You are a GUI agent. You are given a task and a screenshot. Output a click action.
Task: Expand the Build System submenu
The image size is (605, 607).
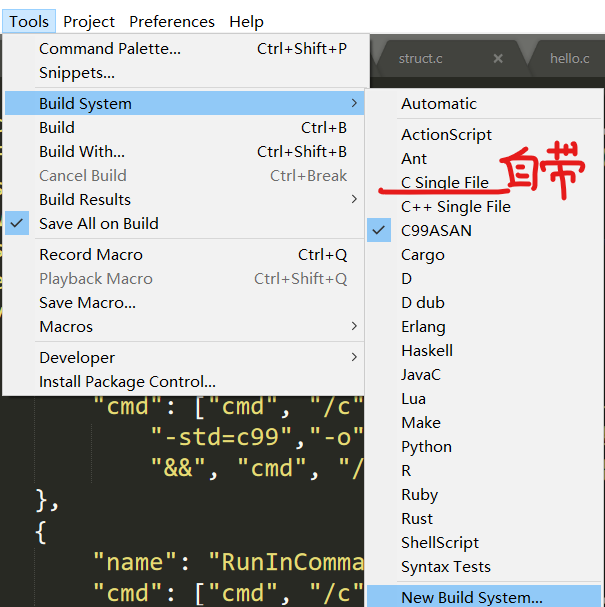pyautogui.click(x=184, y=103)
